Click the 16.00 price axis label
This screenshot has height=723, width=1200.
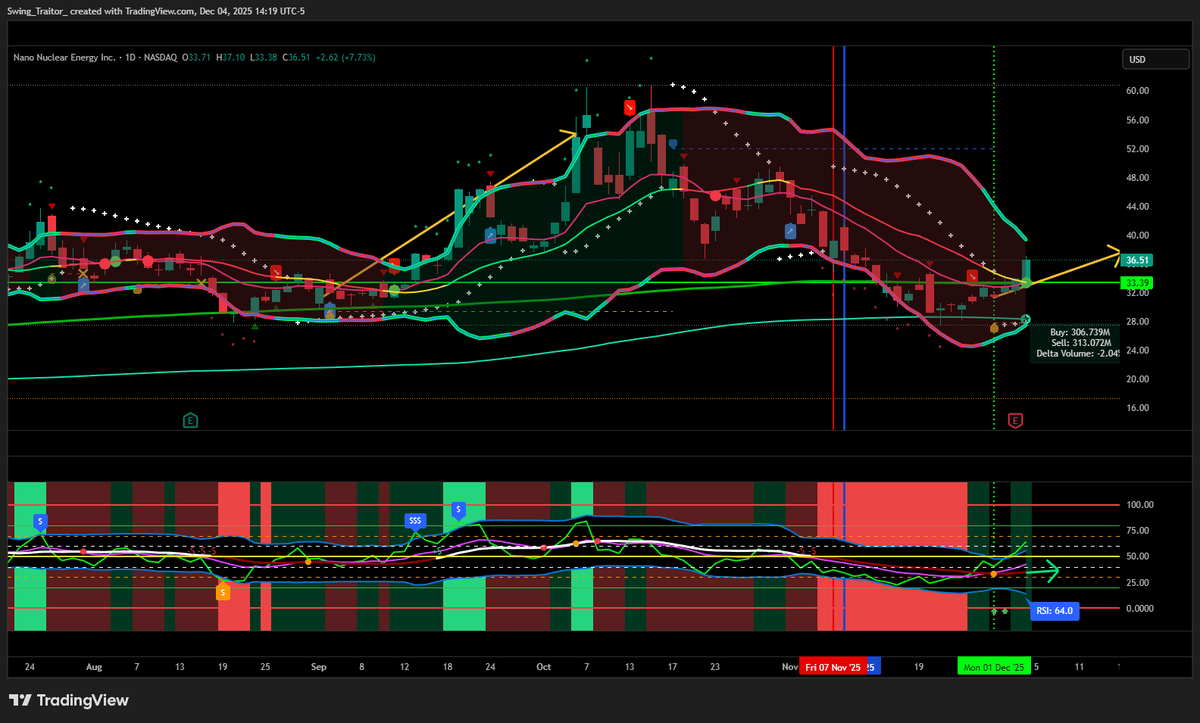pyautogui.click(x=1138, y=409)
